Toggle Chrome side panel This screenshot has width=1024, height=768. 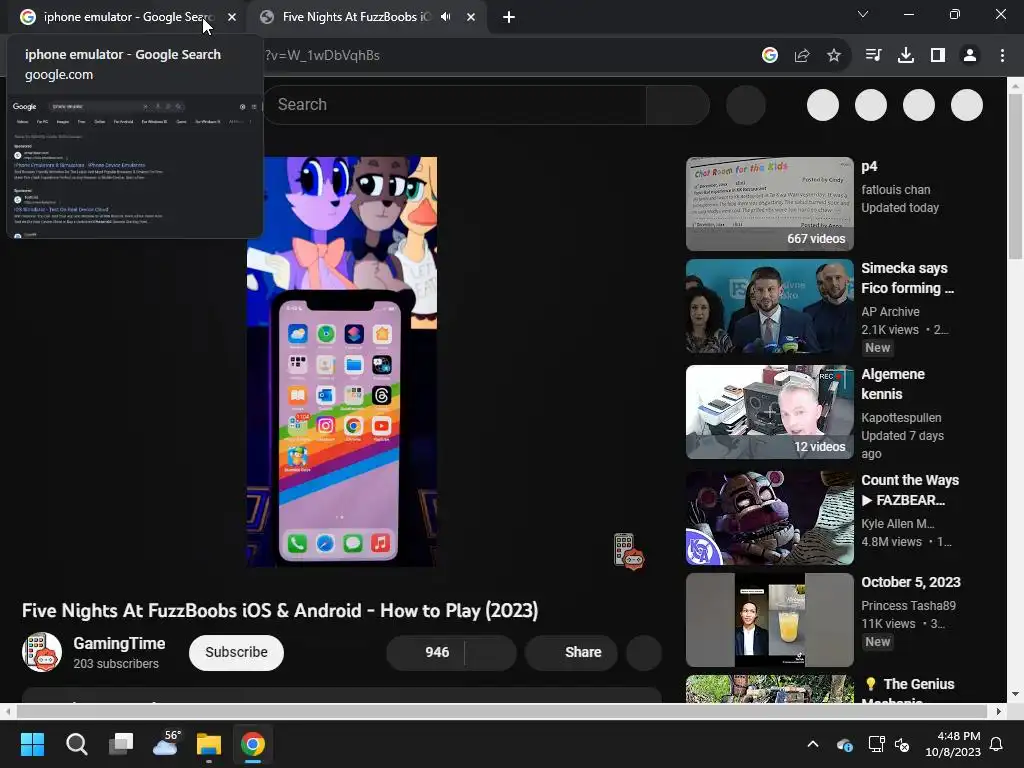pyautogui.click(x=938, y=56)
